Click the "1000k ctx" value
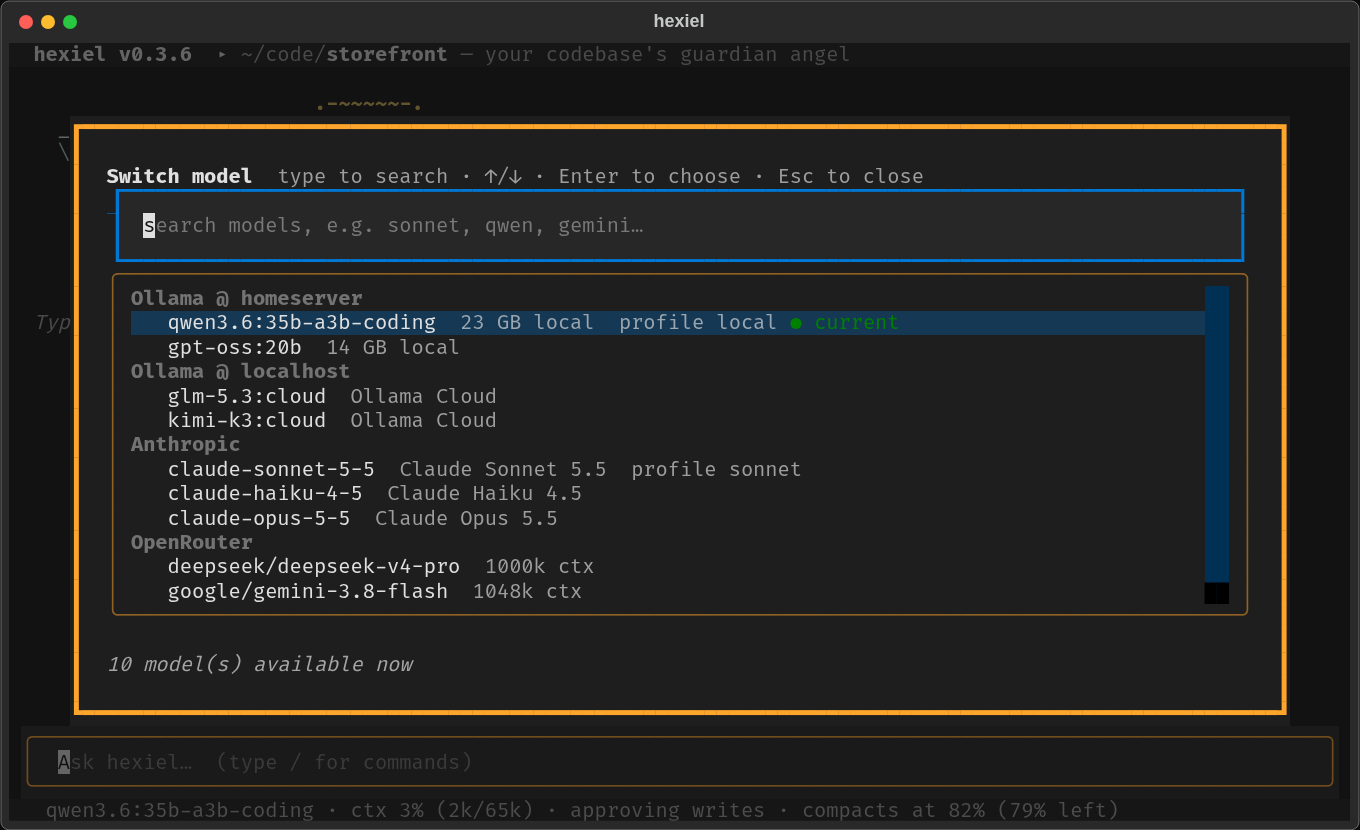 point(540,567)
